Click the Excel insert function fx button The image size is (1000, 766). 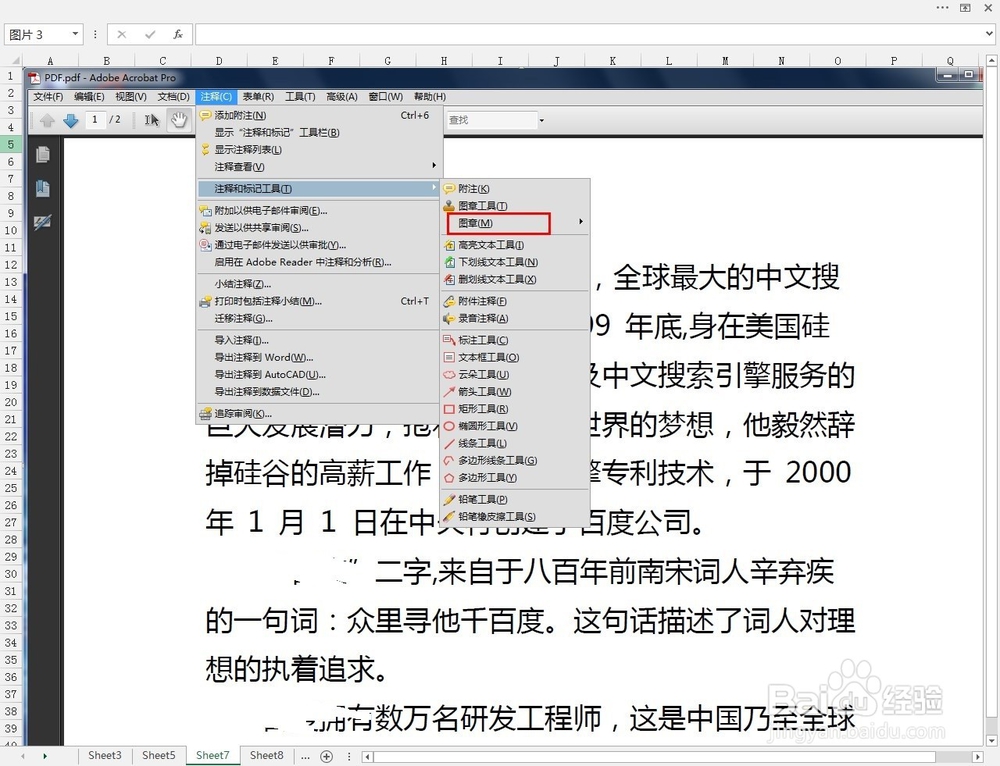coord(178,34)
